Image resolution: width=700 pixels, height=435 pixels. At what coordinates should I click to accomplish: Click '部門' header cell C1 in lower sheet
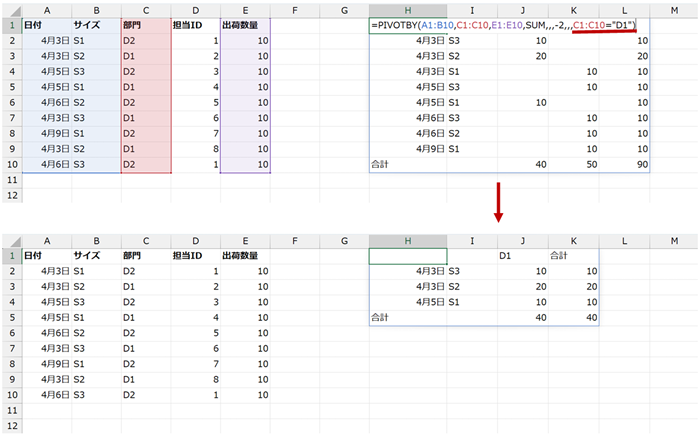coord(146,256)
